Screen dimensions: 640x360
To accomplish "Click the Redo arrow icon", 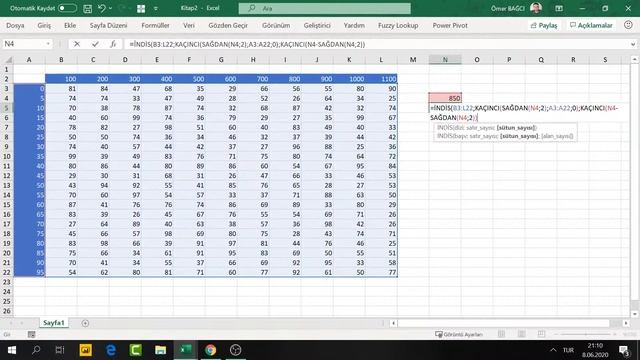I will [x=122, y=8].
